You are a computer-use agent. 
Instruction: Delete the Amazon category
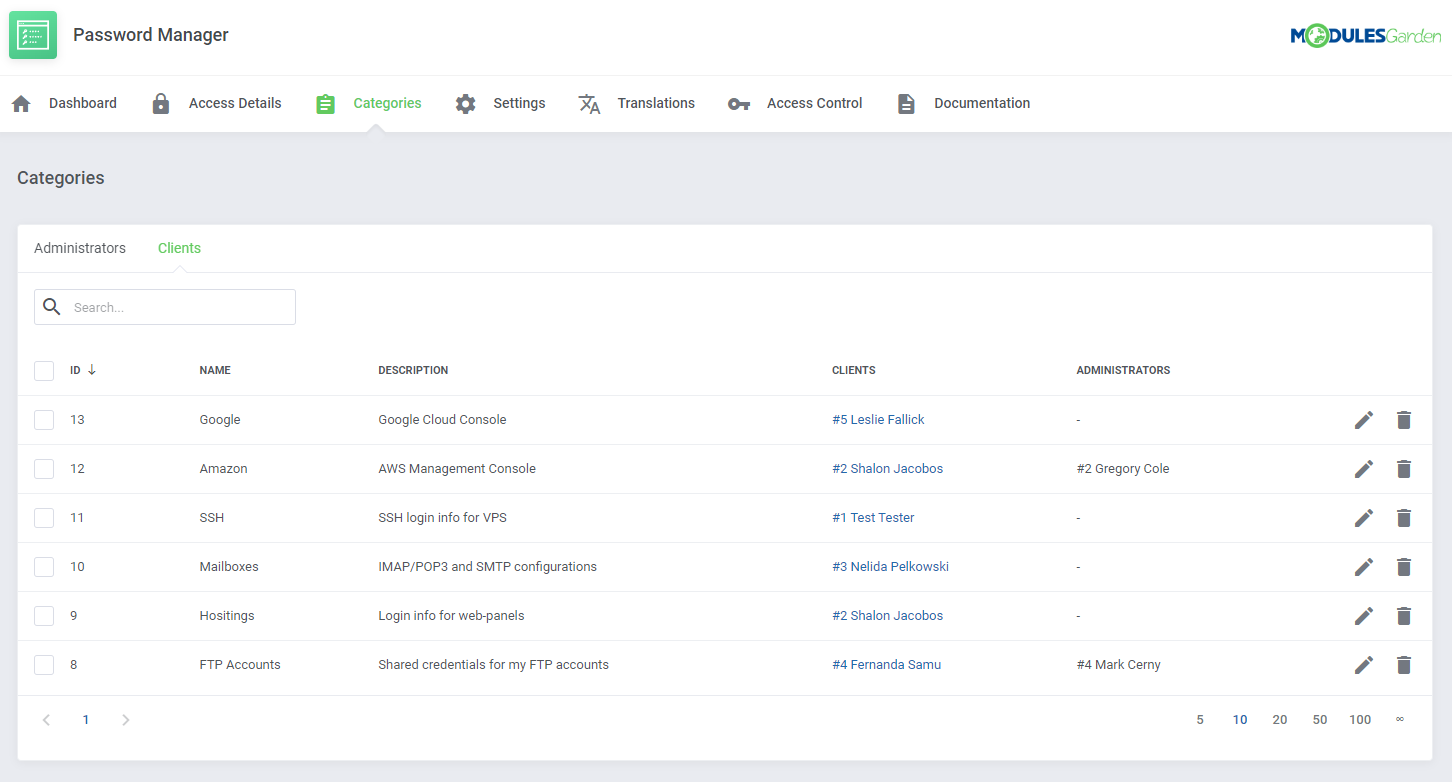click(x=1404, y=469)
